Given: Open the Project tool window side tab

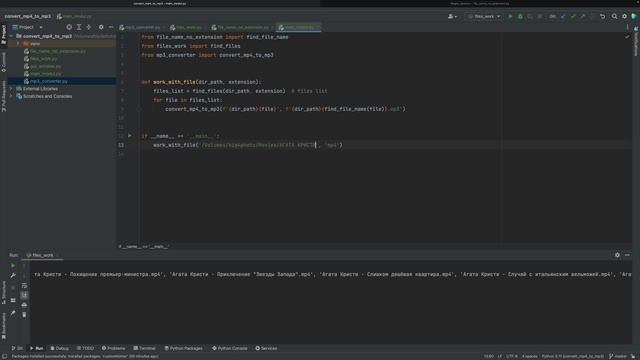Looking at the screenshot, I should (x=4, y=35).
